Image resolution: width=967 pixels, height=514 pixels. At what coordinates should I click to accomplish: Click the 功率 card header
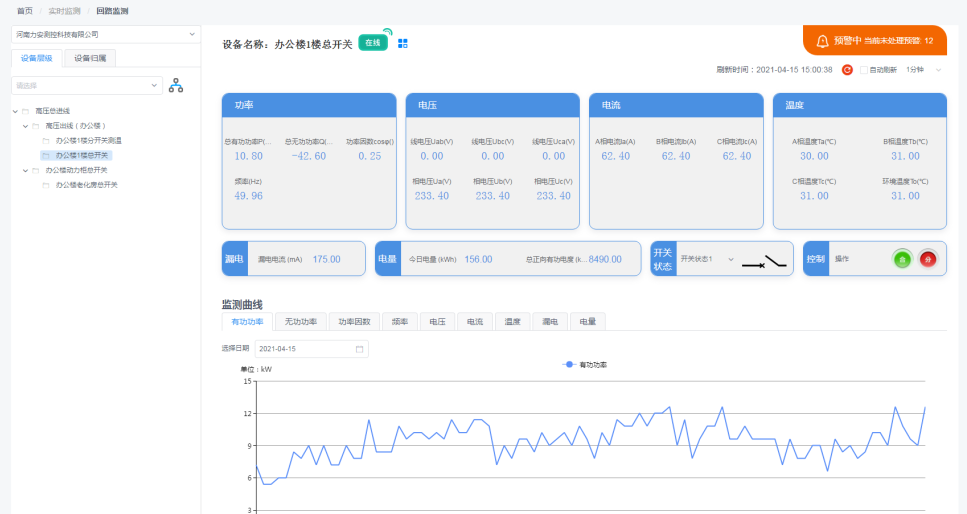click(x=309, y=106)
